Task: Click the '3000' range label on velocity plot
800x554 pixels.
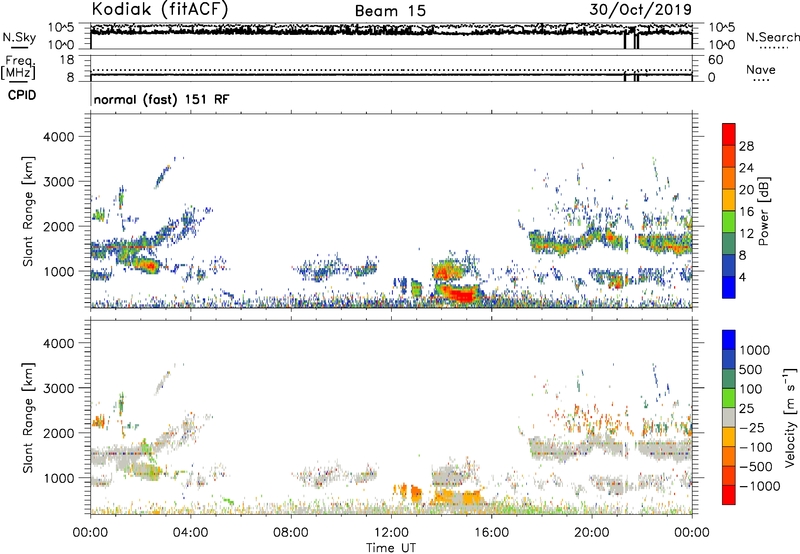Action: 59,388
